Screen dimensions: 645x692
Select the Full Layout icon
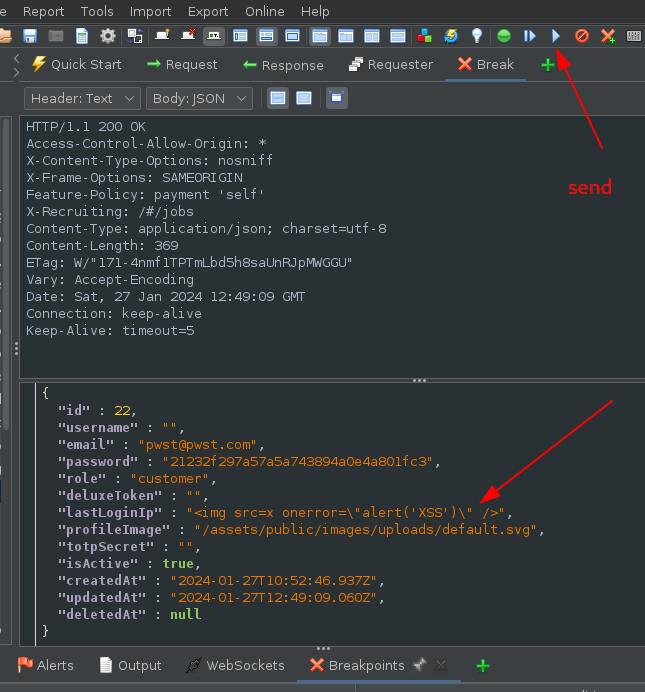pyautogui.click(x=292, y=36)
